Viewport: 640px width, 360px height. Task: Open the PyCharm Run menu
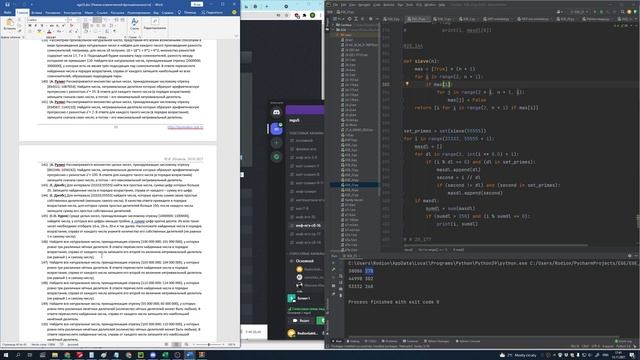(x=400, y=5)
